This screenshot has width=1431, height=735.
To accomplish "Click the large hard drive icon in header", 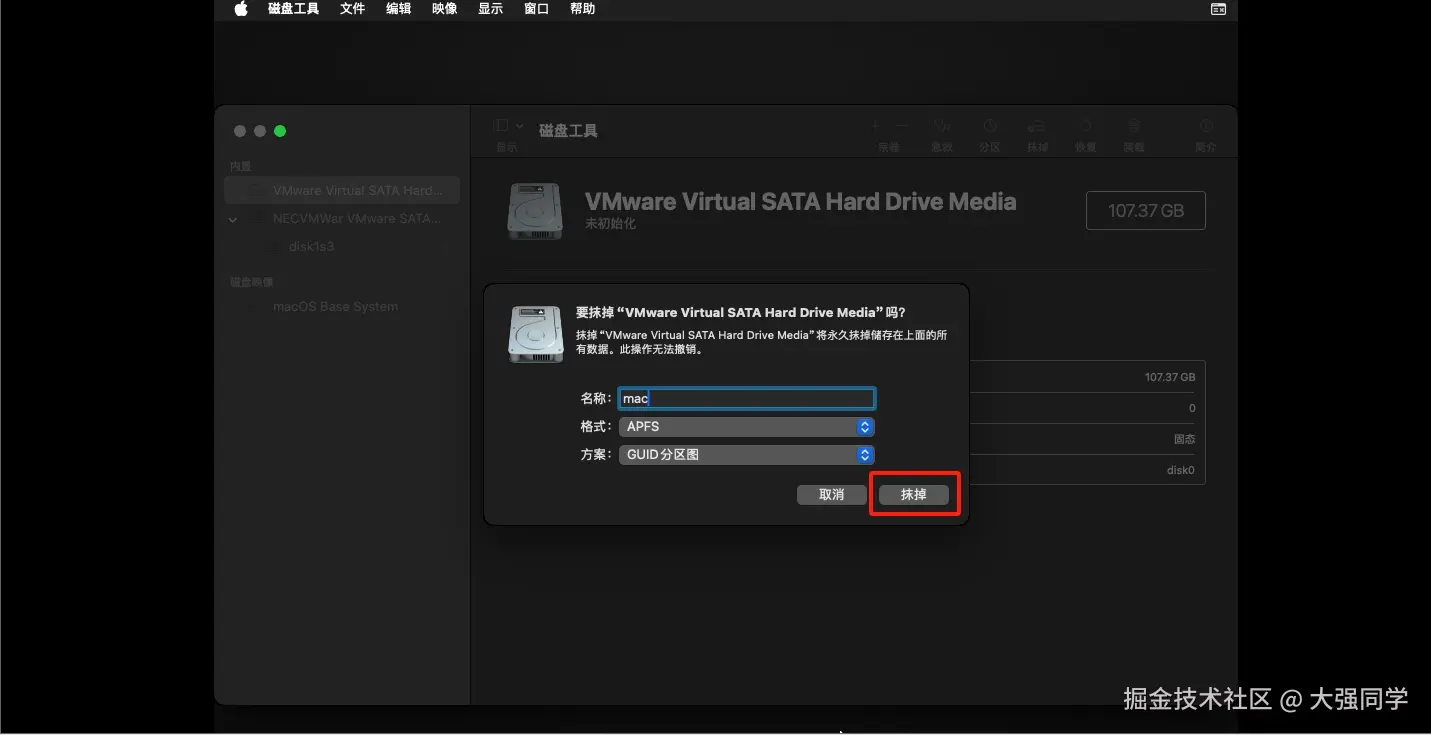I will coord(535,210).
